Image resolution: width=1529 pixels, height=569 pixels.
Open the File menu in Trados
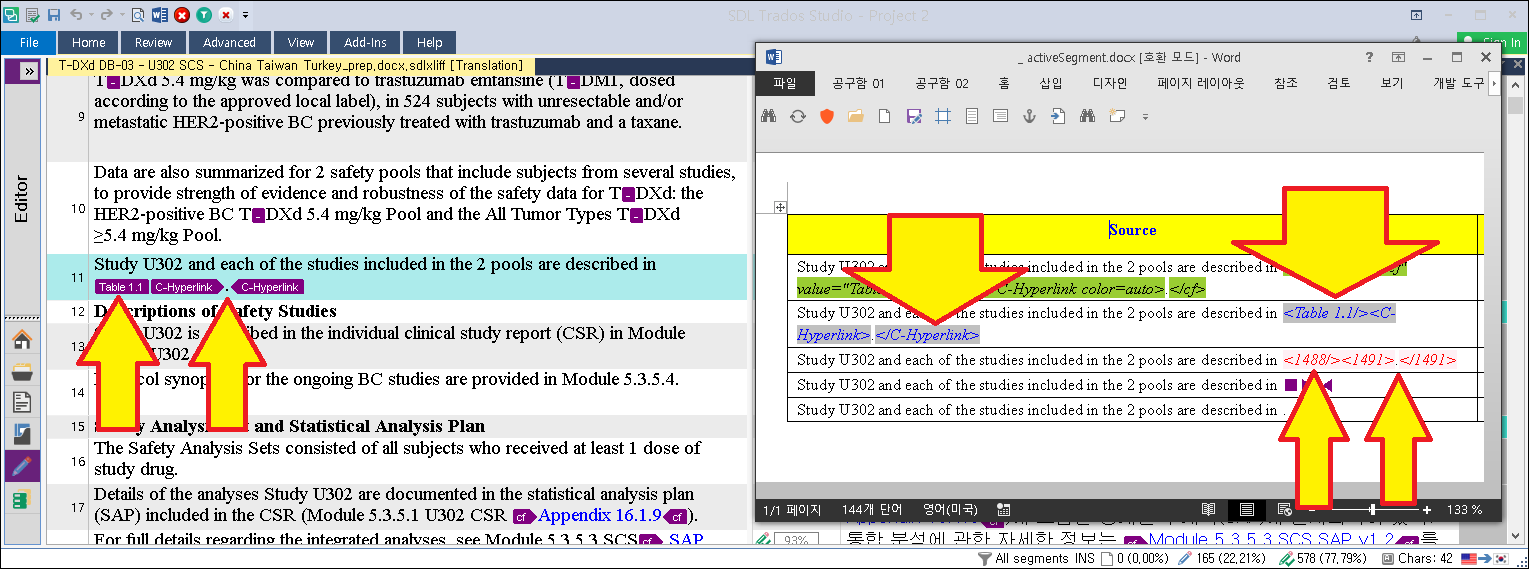point(29,43)
